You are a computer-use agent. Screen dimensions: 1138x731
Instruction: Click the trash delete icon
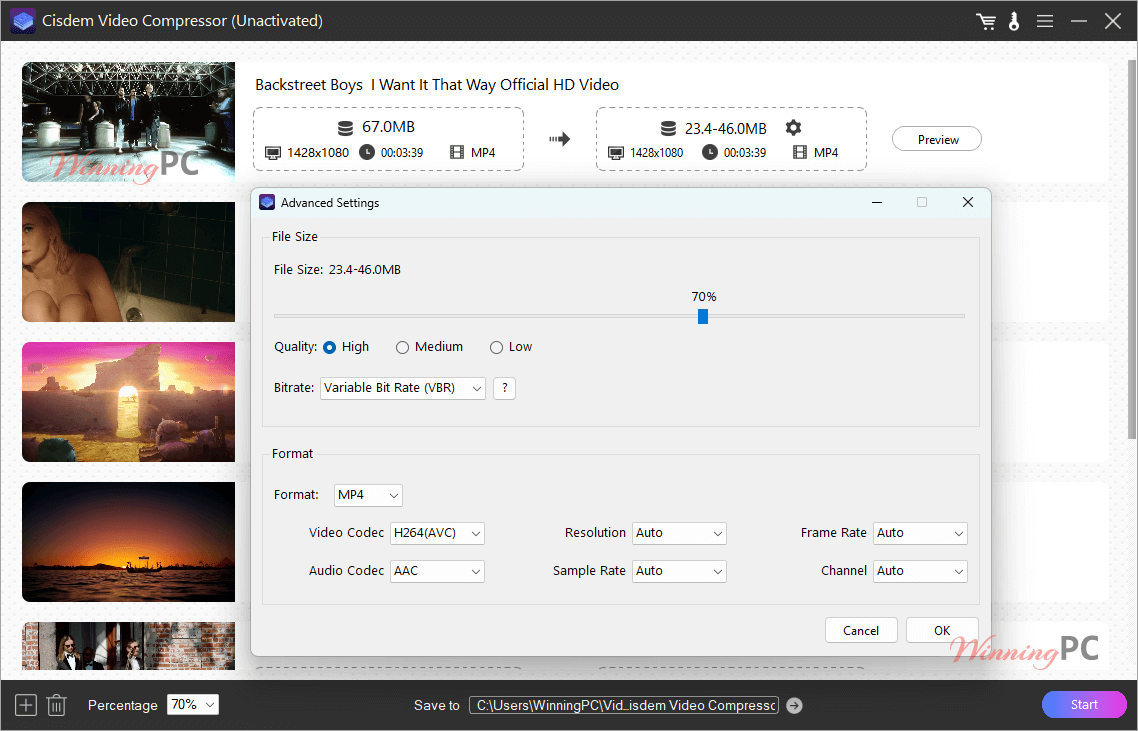(57, 705)
